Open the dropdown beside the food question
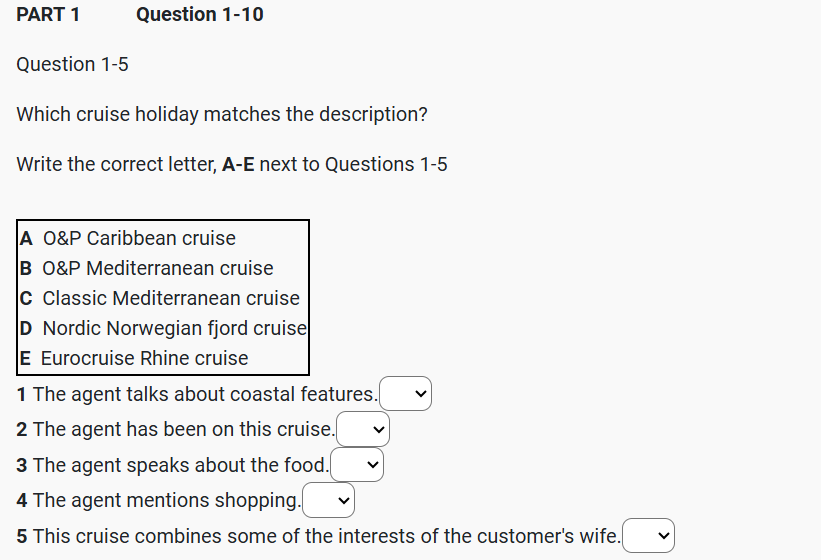The height and width of the screenshot is (560, 821). click(x=357, y=465)
